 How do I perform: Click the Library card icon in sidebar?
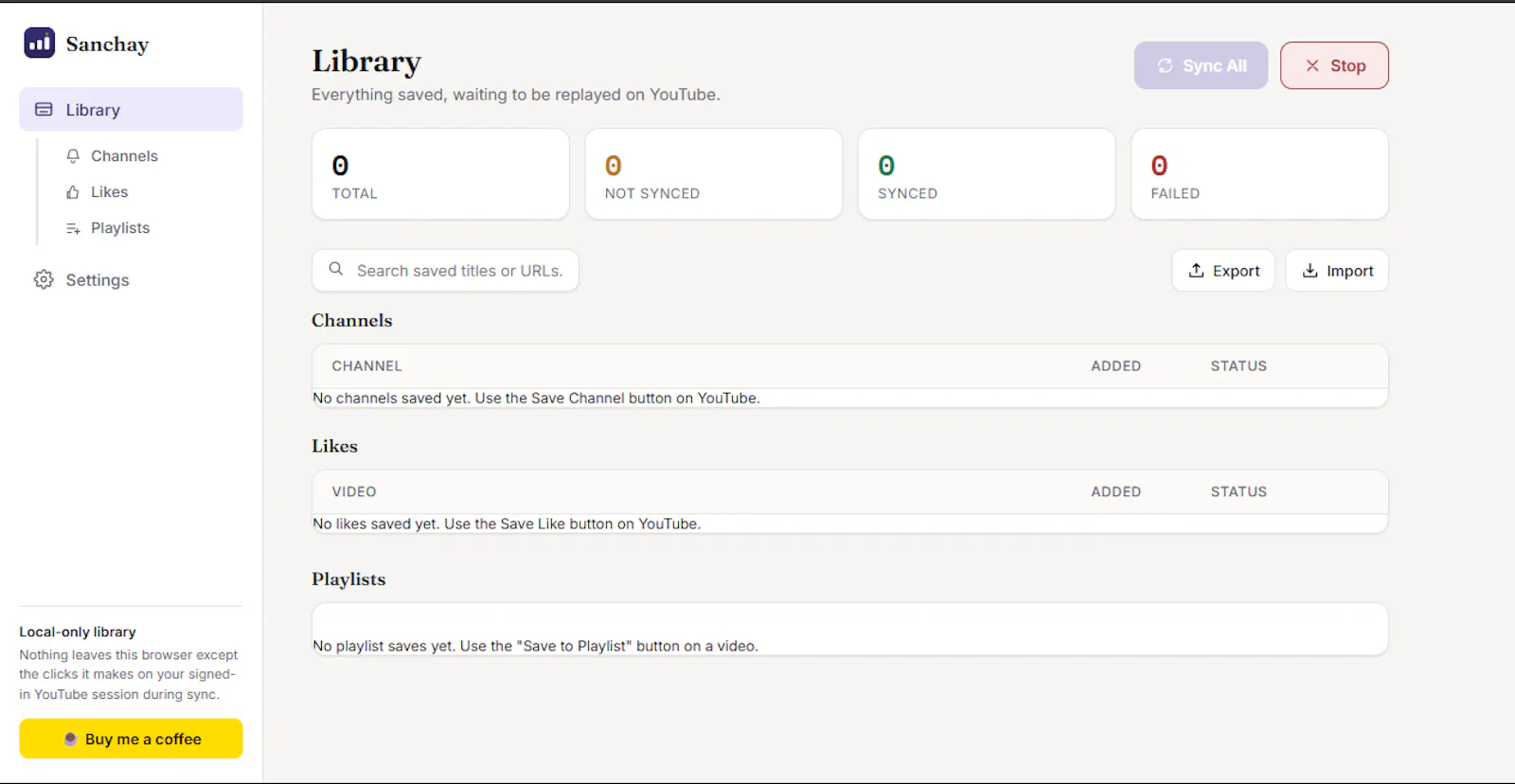click(x=44, y=110)
